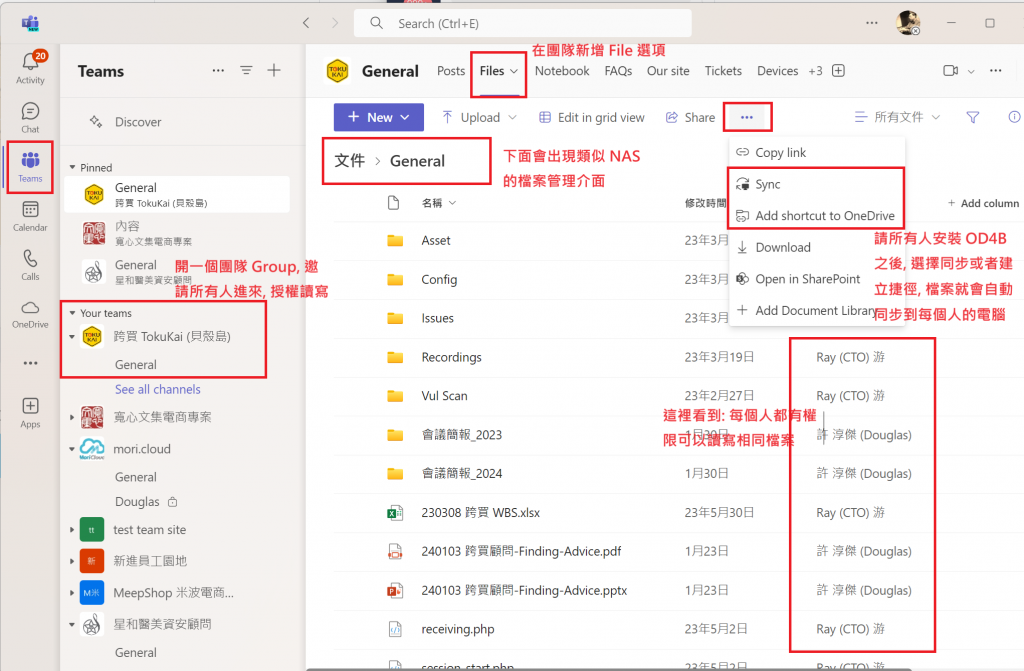
Task: Choose Add shortcut to OneDrive
Action: point(817,216)
